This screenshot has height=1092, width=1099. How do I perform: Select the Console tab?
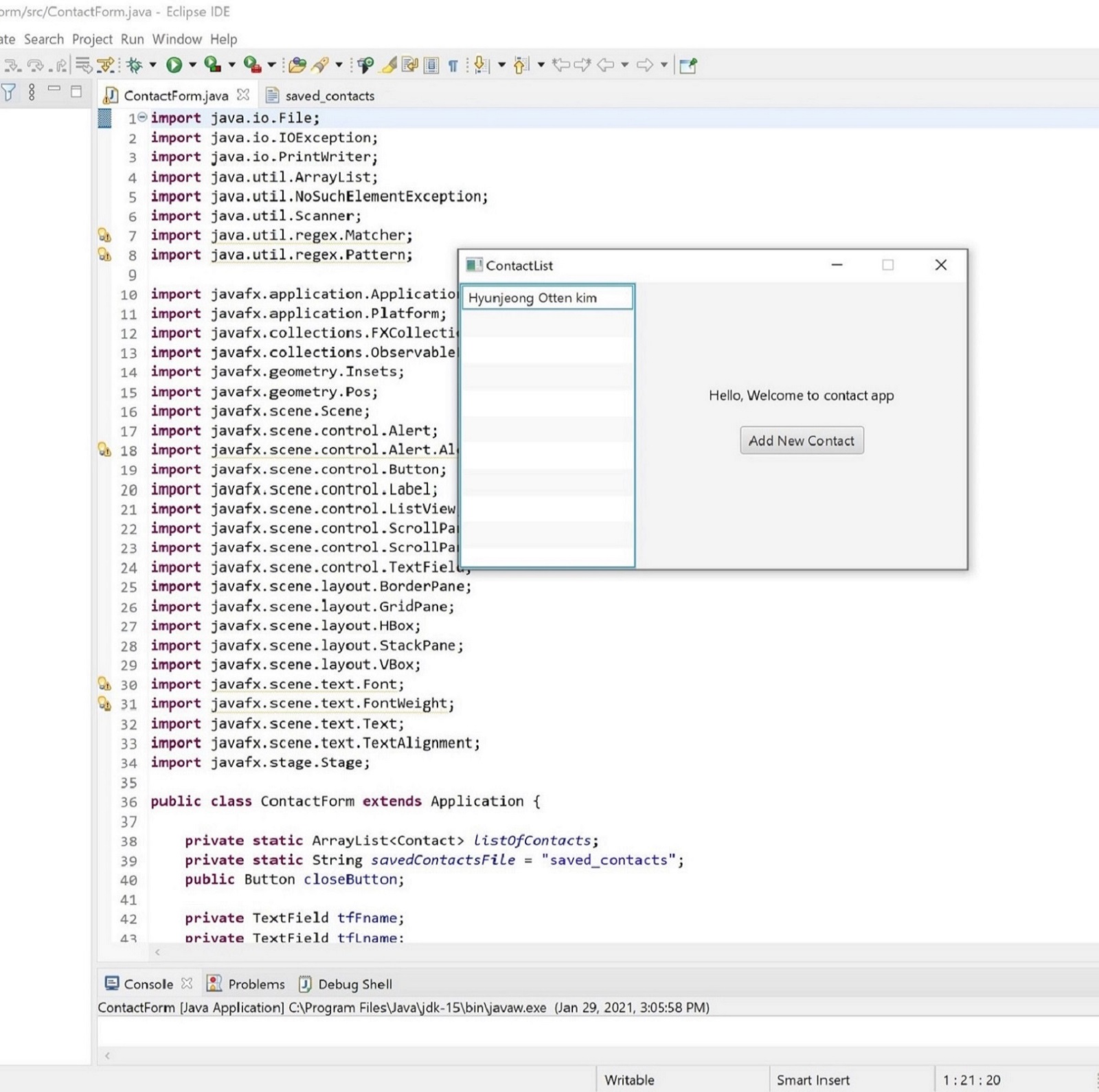(x=148, y=984)
